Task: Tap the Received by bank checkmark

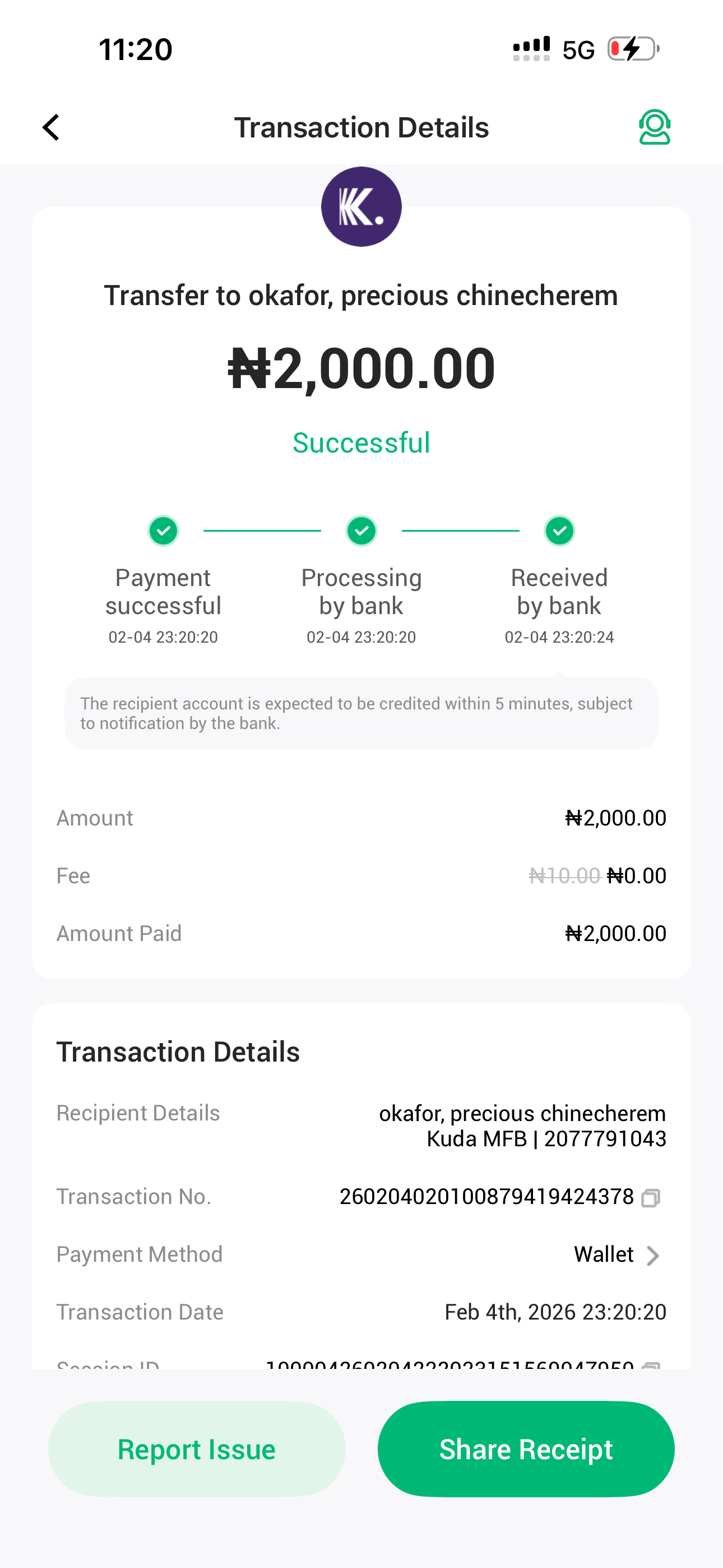Action: [x=559, y=531]
